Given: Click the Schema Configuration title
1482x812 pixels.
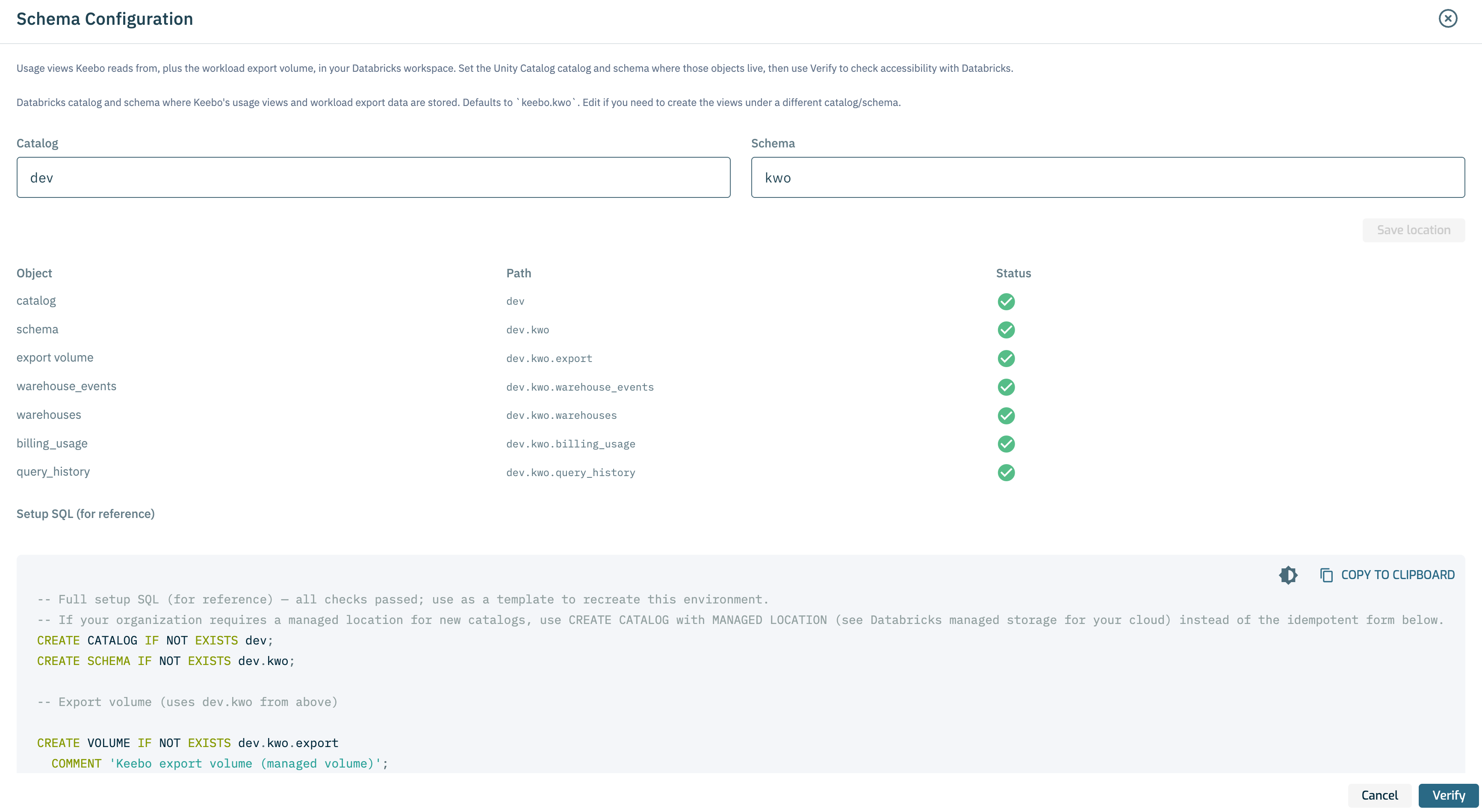Looking at the screenshot, I should 104,19.
